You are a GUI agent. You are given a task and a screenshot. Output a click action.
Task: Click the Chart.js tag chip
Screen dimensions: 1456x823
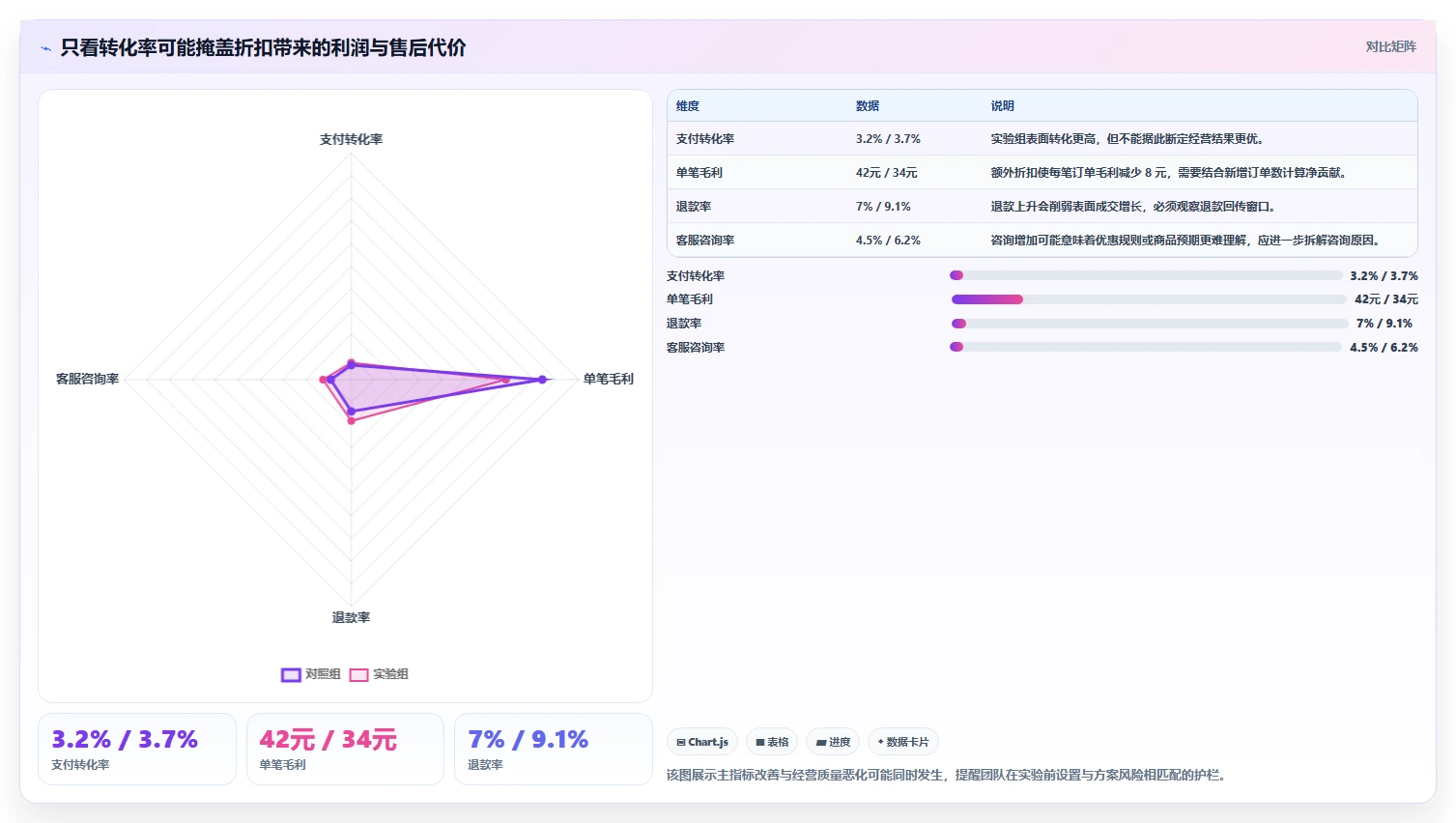pyautogui.click(x=702, y=742)
